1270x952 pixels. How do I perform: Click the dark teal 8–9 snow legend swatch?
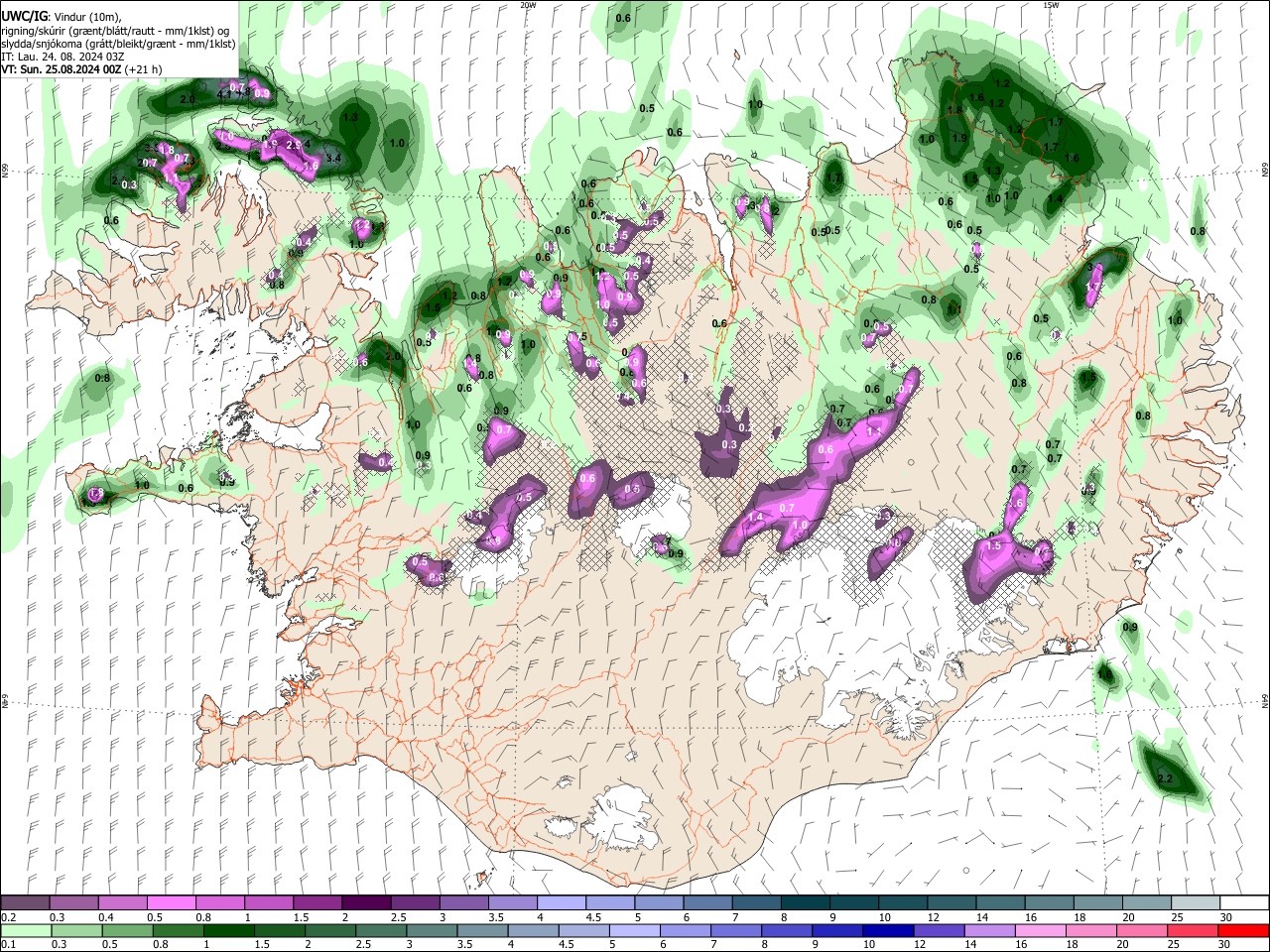(806, 903)
